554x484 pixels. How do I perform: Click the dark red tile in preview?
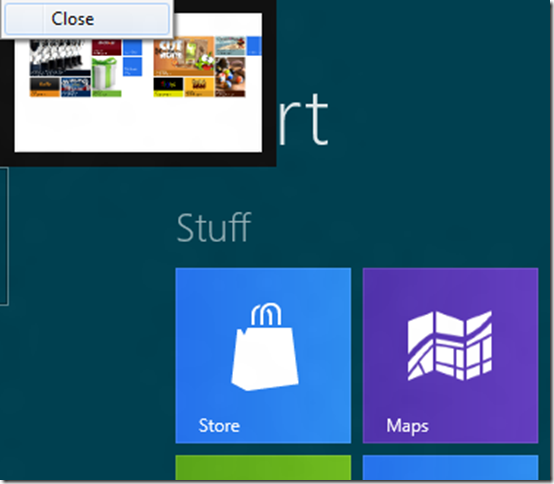point(107,47)
